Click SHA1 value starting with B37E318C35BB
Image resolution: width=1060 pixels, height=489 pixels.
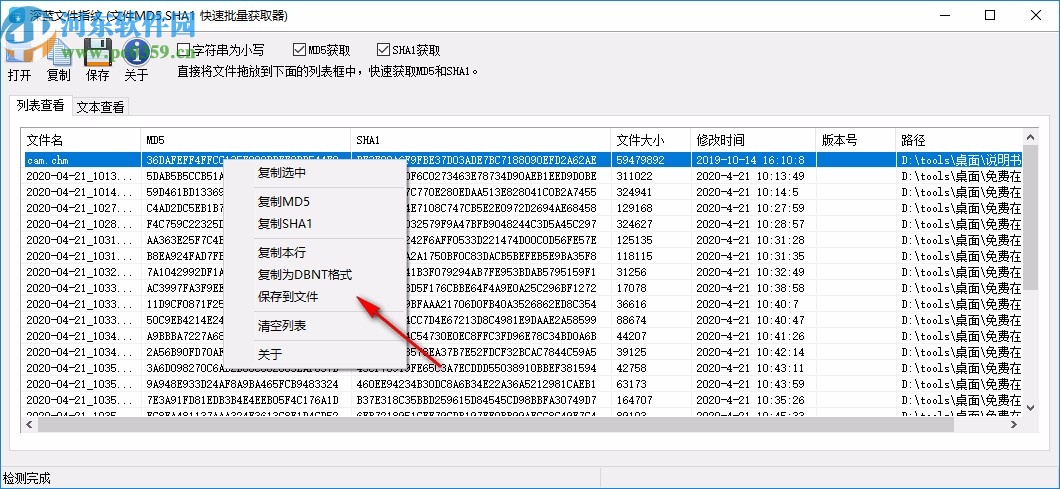pyautogui.click(x=477, y=400)
